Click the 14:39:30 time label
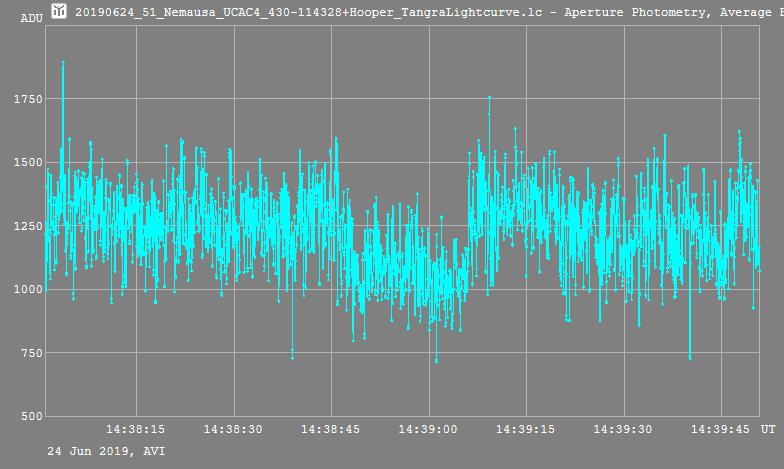784x469 pixels. coord(623,430)
